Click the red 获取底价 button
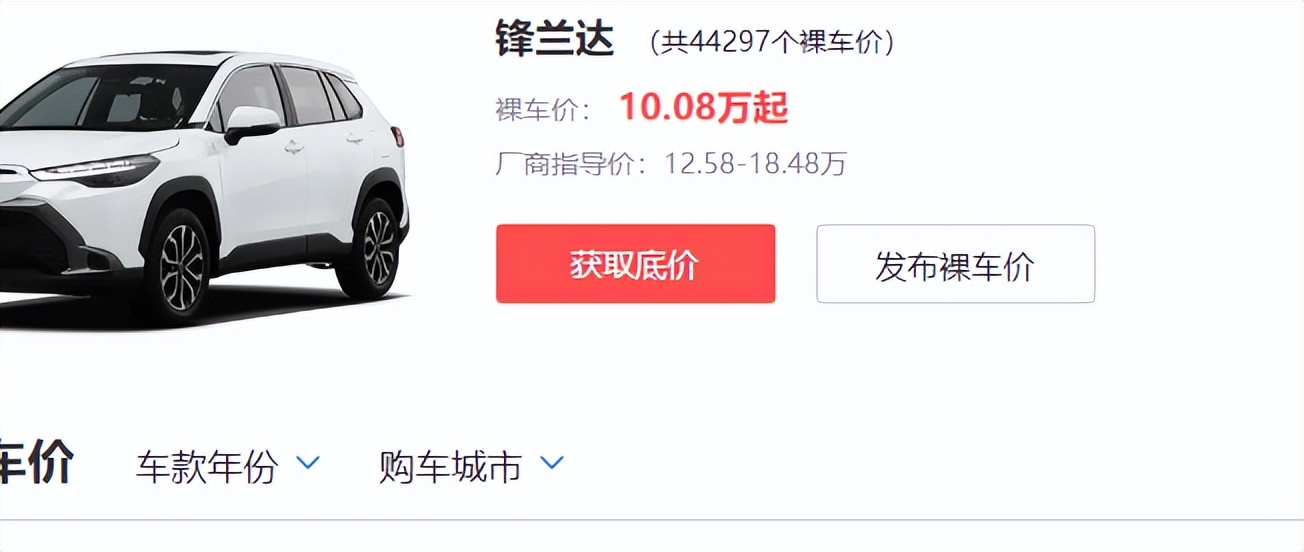 (635, 264)
